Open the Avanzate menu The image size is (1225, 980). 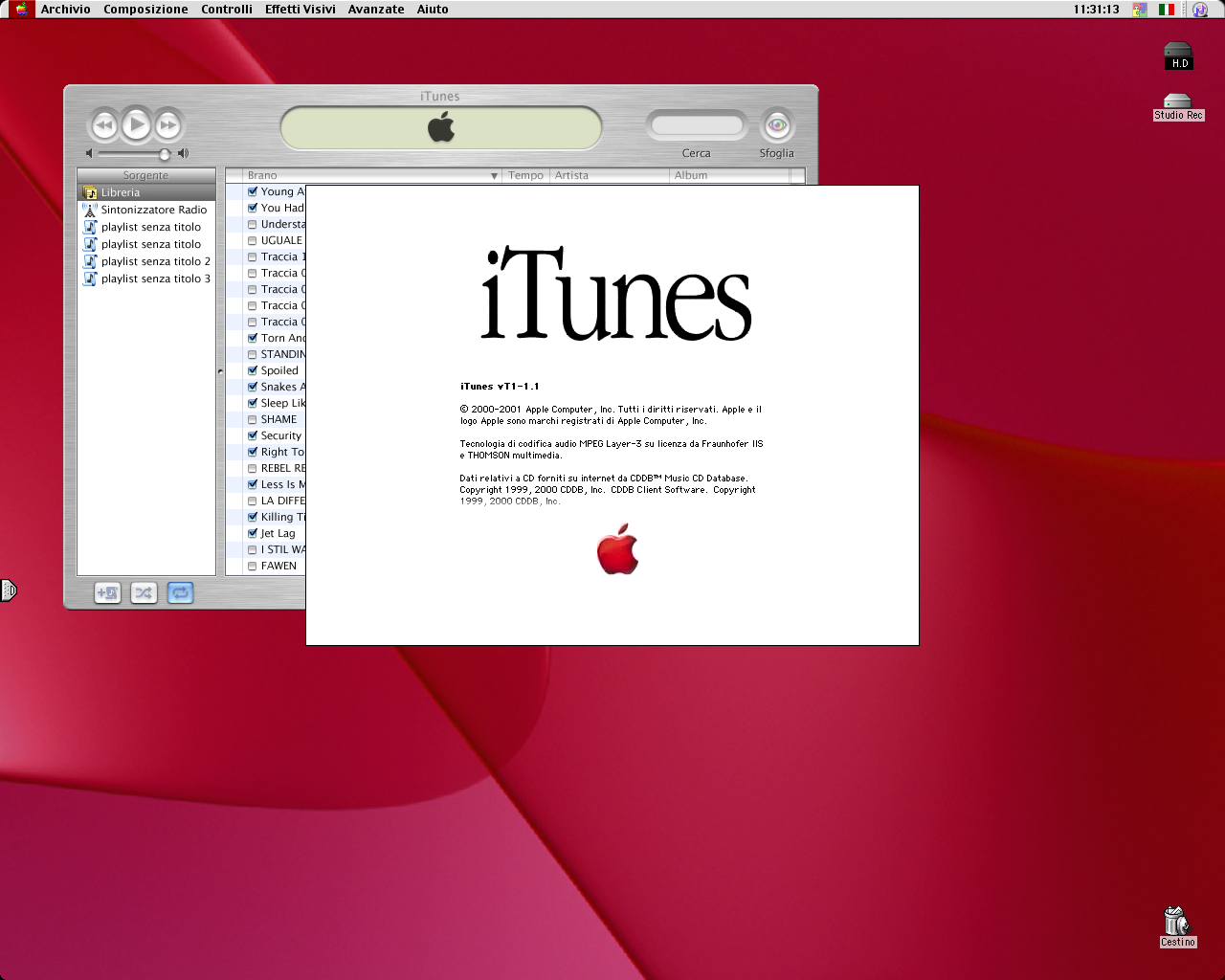[x=376, y=9]
